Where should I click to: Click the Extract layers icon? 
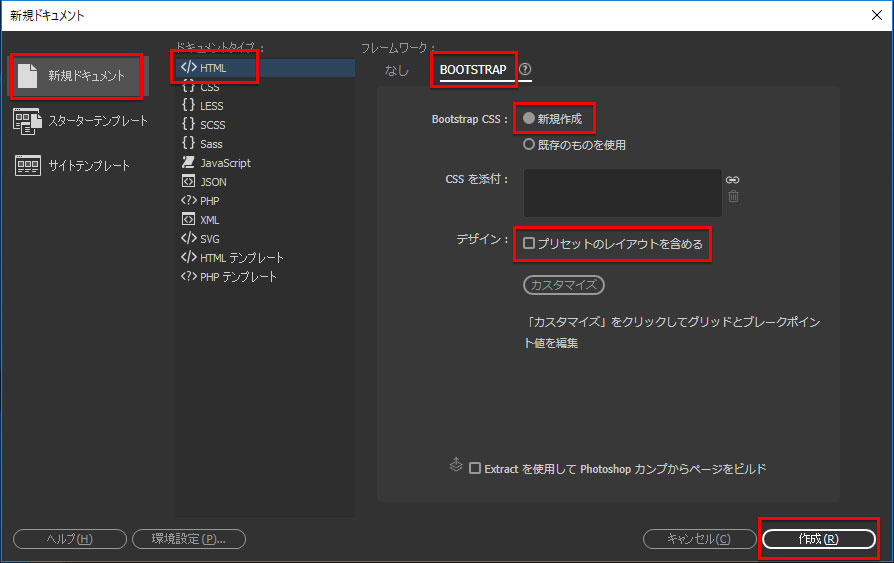pos(455,465)
